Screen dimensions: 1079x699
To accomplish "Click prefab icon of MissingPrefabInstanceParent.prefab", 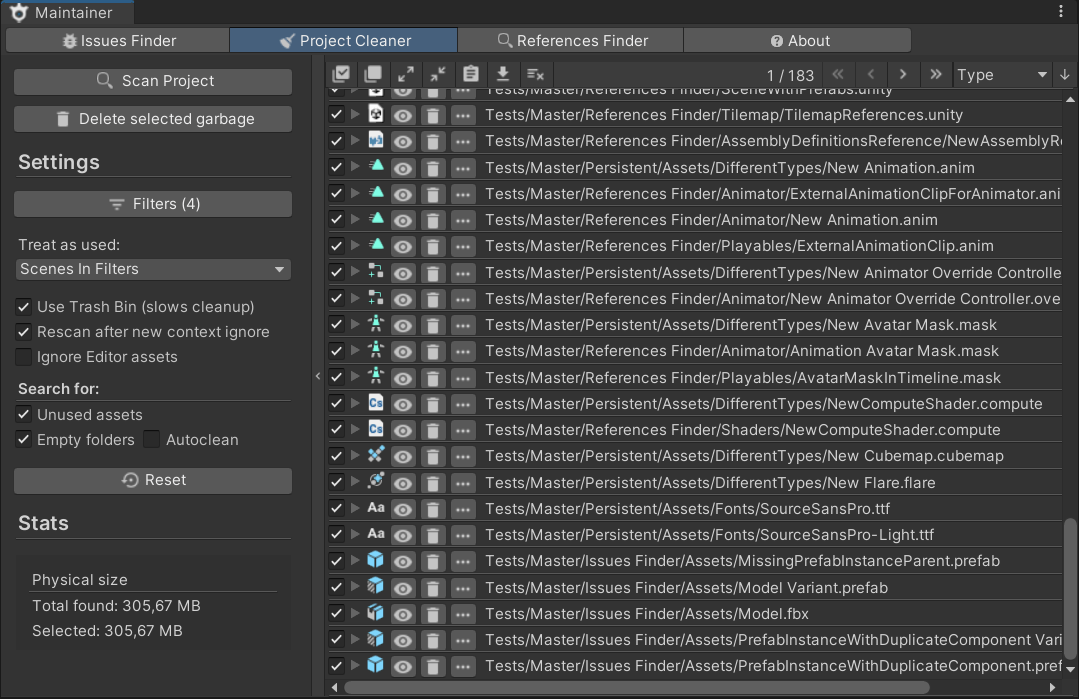I will (376, 560).
